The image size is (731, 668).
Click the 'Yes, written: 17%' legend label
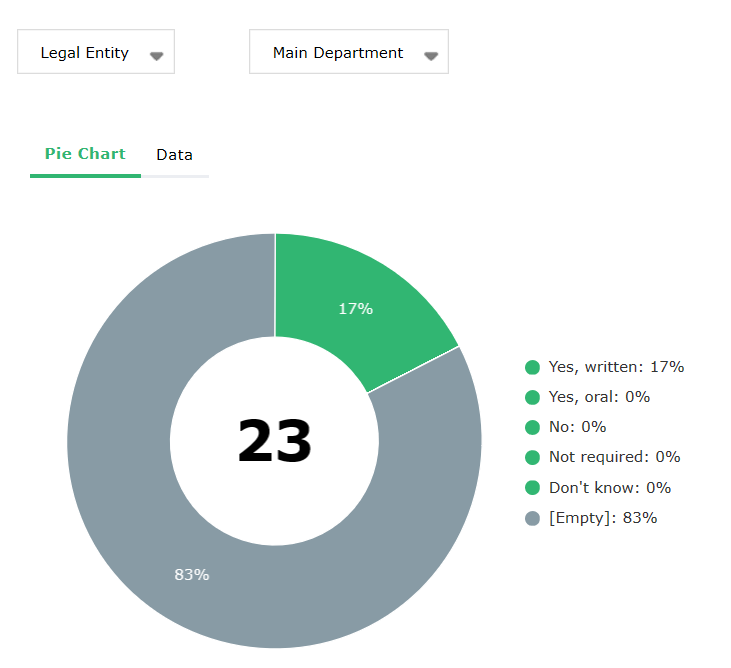[616, 367]
